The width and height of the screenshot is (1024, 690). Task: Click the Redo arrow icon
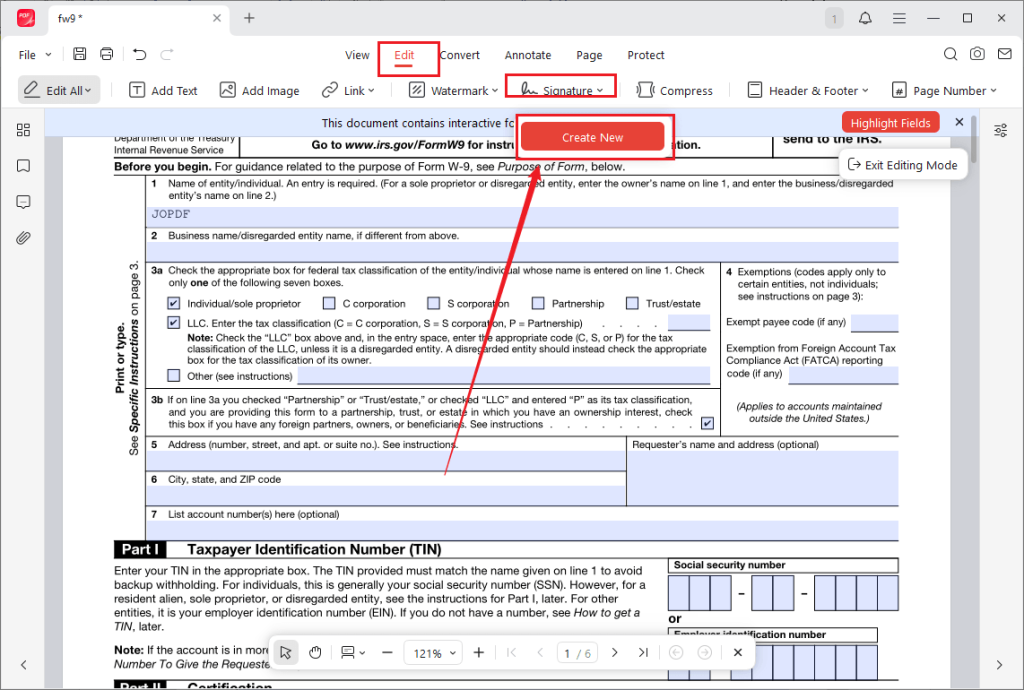click(167, 54)
